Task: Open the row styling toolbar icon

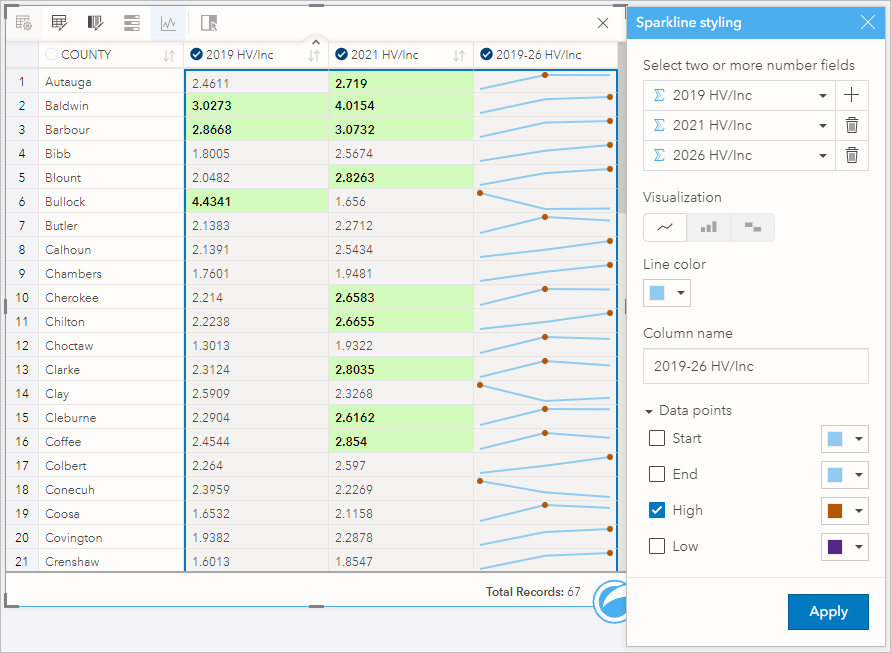Action: (x=132, y=23)
